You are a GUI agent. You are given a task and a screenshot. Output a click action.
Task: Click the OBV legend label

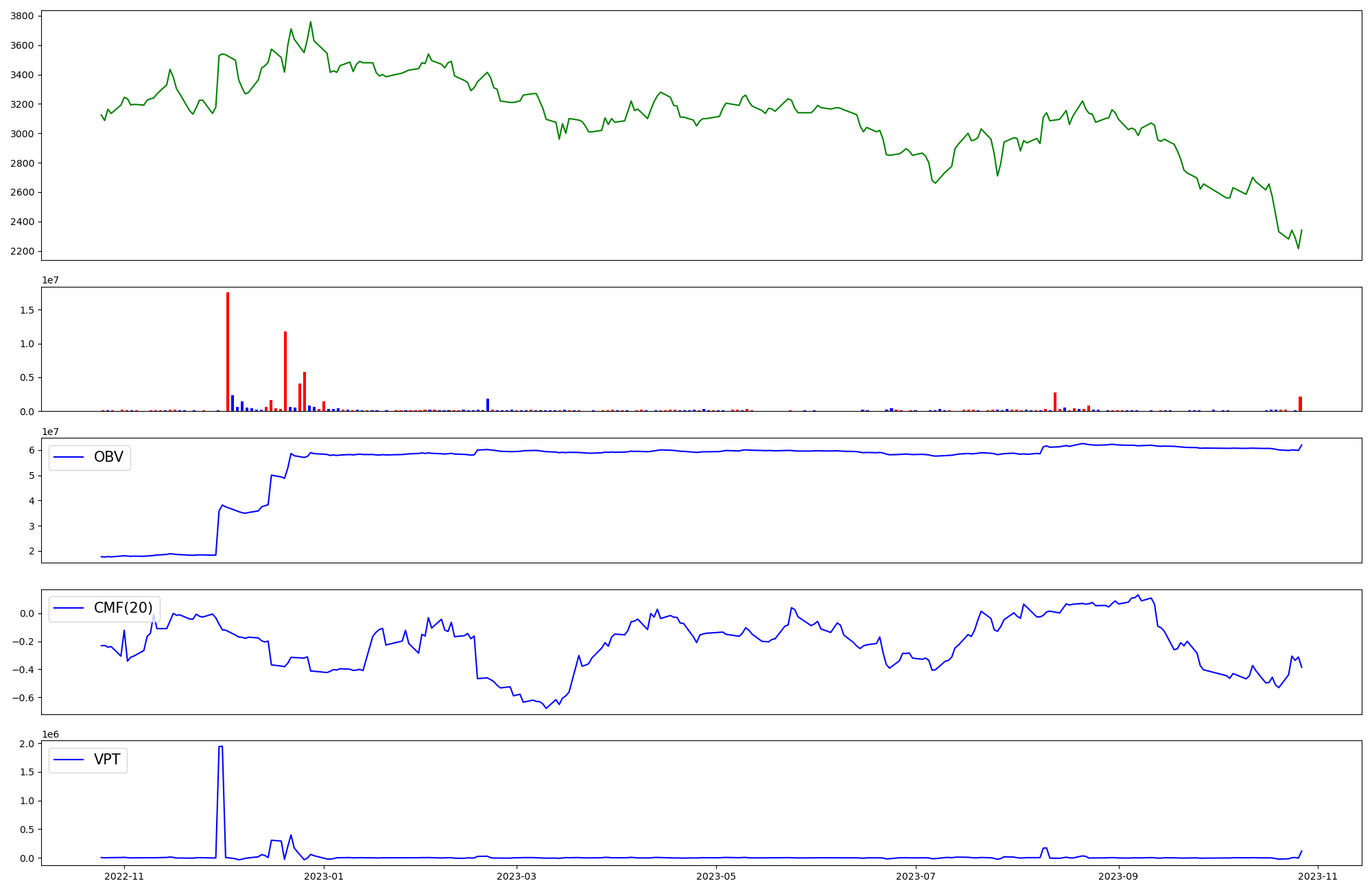(x=108, y=457)
